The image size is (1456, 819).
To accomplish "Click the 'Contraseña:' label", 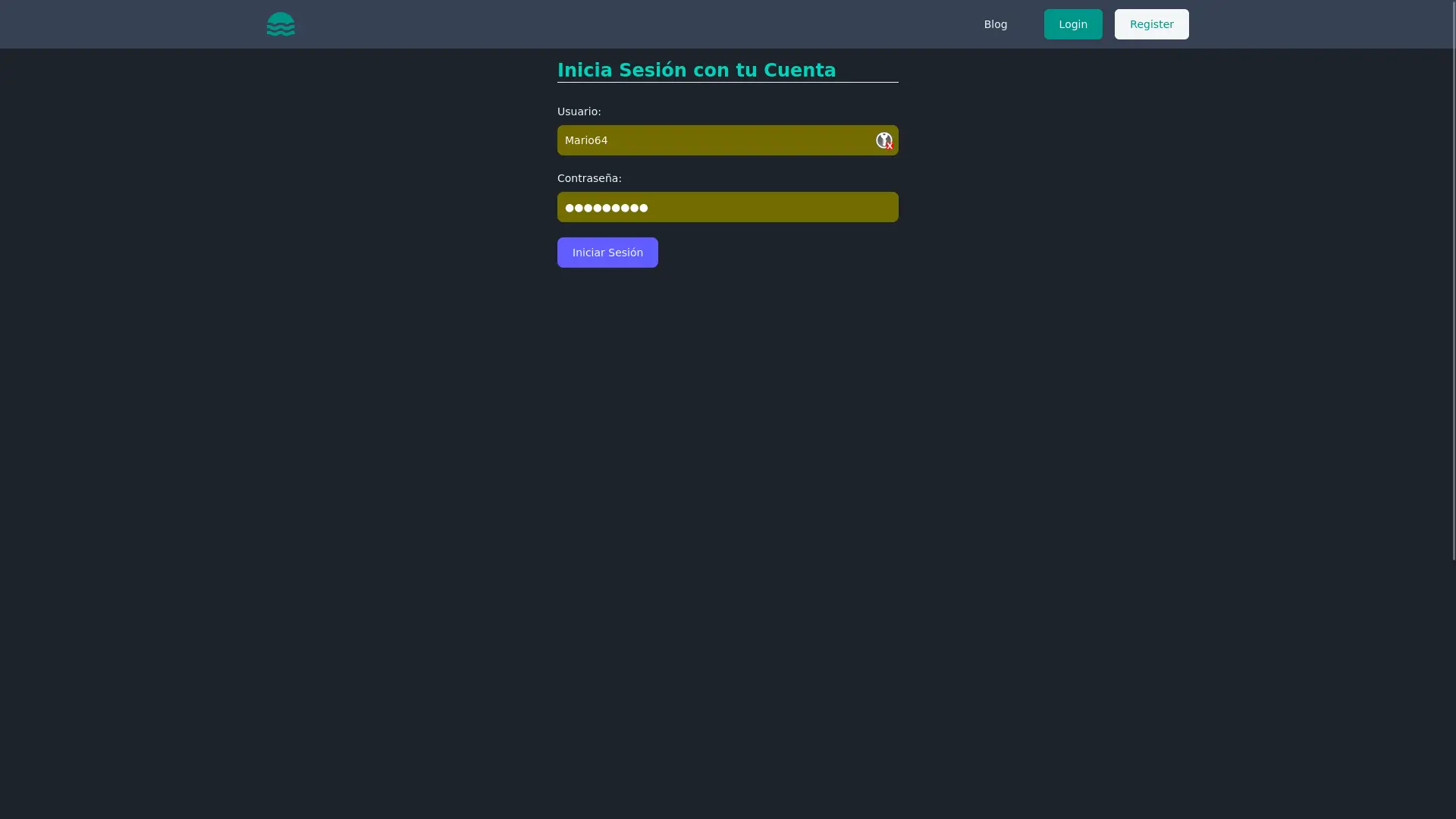I will point(589,178).
